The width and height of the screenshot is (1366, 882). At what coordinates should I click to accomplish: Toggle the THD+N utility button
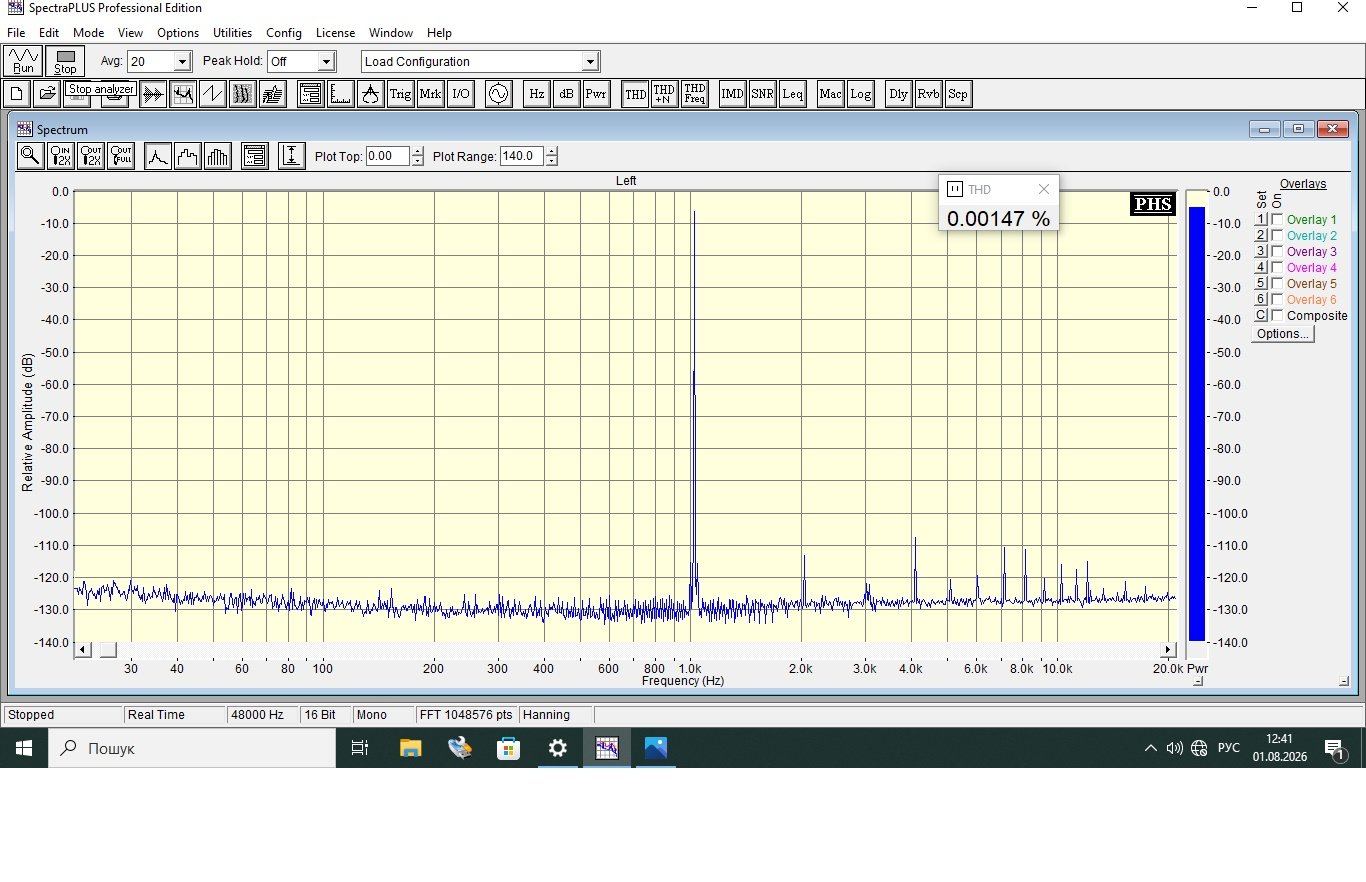(x=664, y=94)
